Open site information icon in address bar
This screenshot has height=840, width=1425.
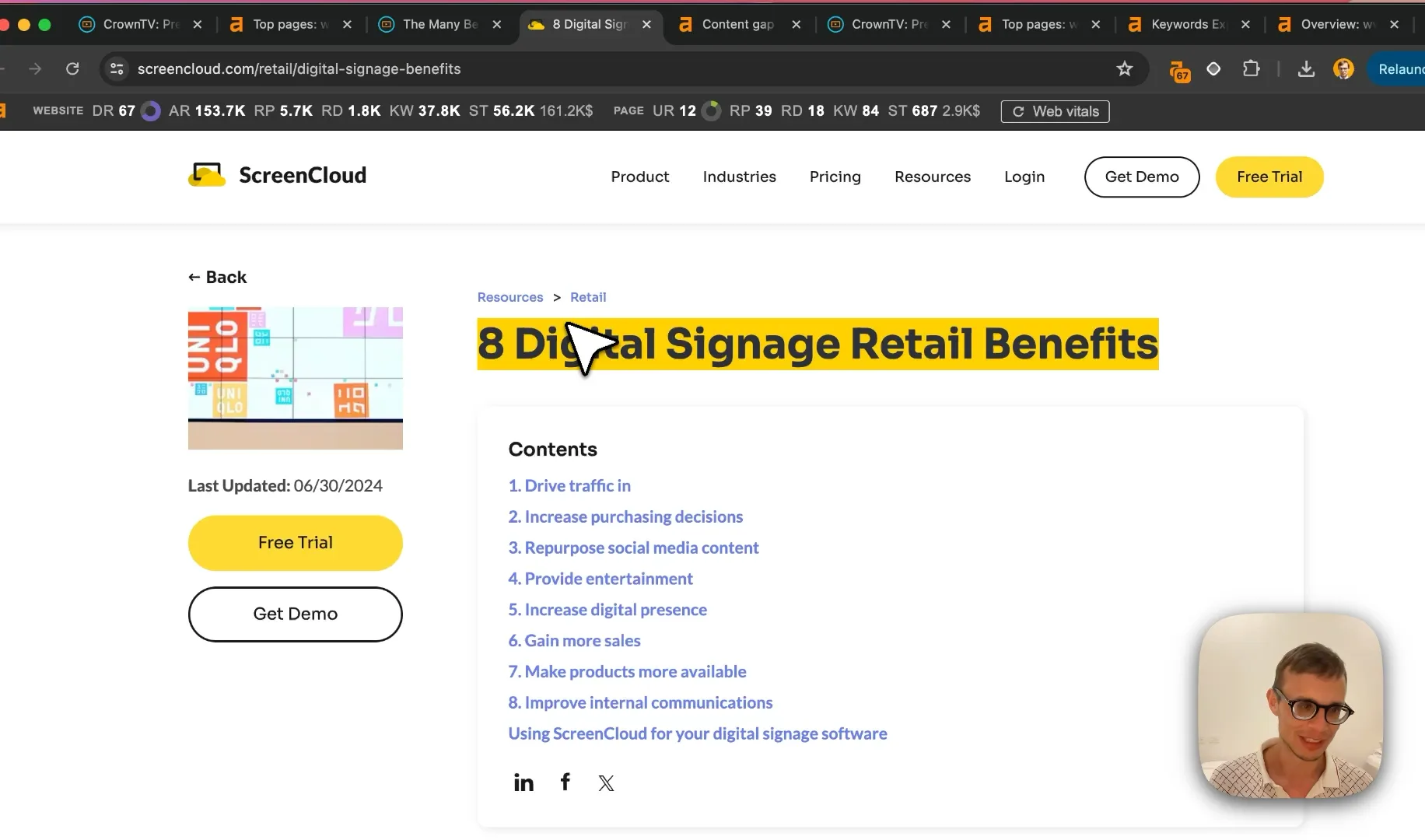click(117, 69)
